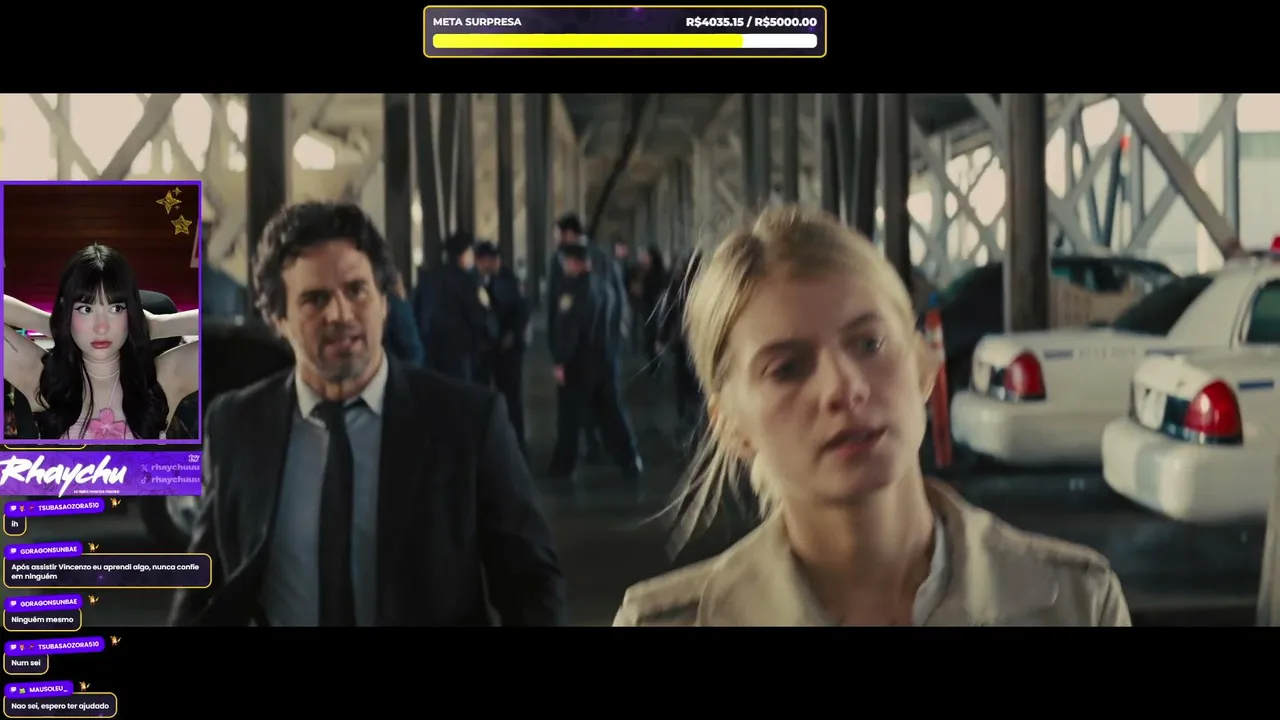The image size is (1280, 720).
Task: Click the movie video frame
Action: pos(640,360)
